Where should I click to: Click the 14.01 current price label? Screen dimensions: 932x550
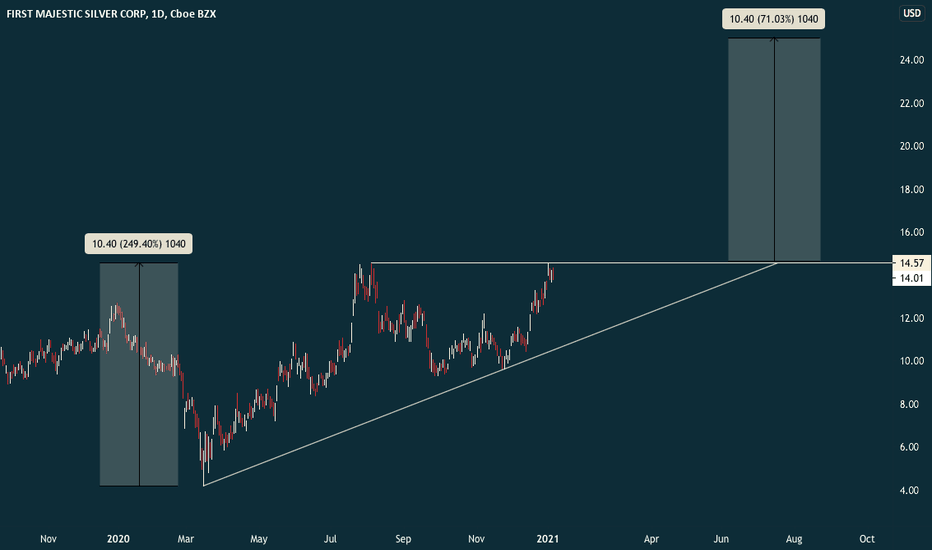click(911, 278)
